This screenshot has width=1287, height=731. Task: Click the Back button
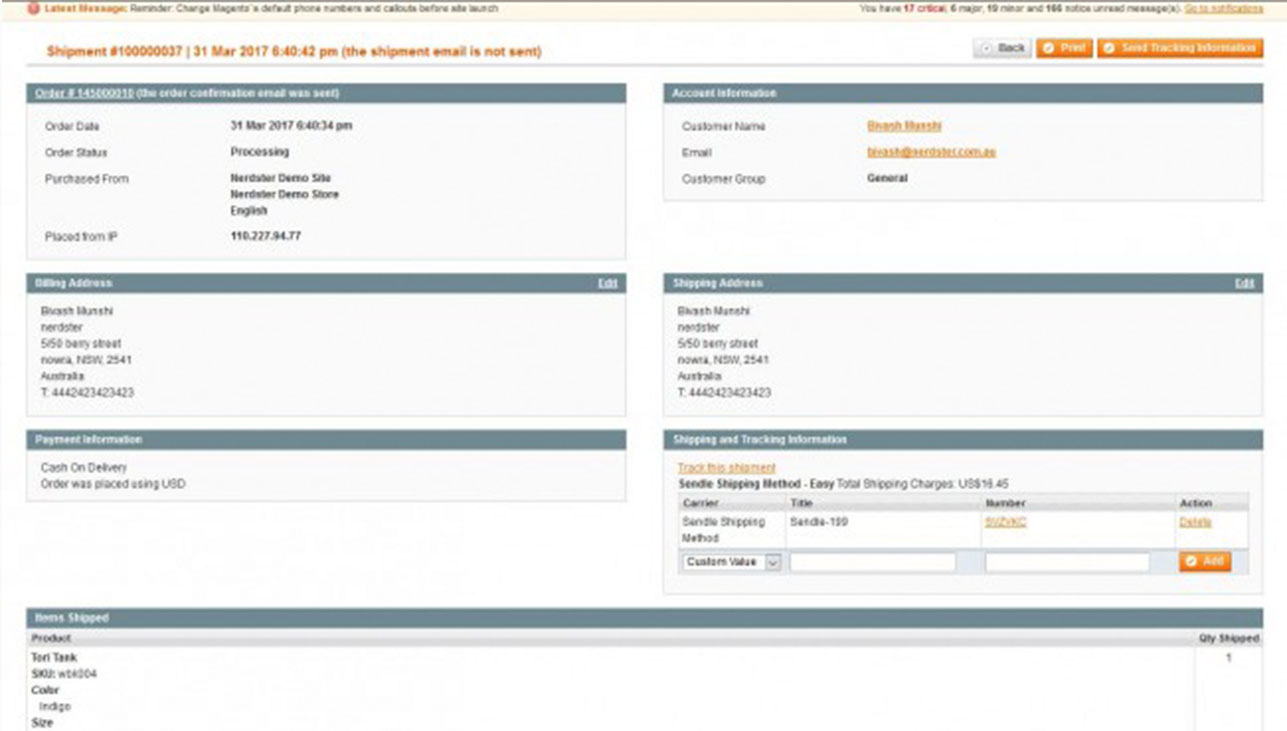1003,48
